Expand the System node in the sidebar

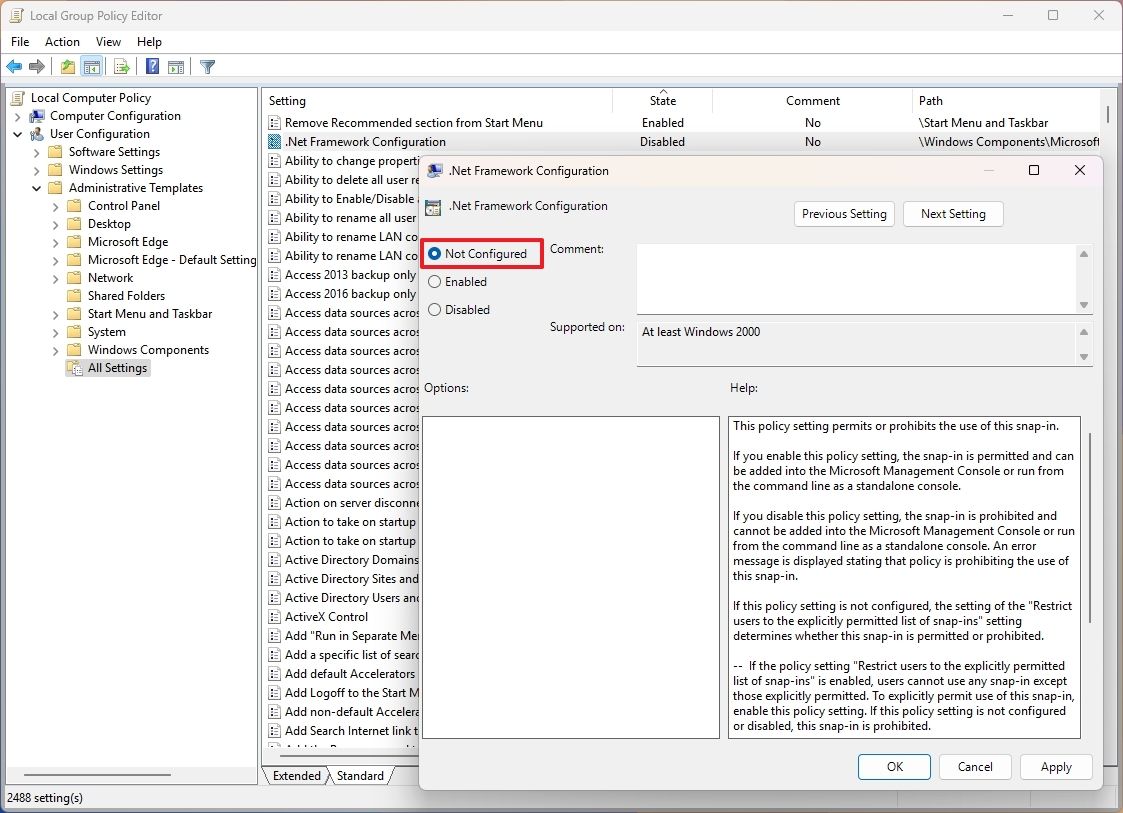click(57, 331)
